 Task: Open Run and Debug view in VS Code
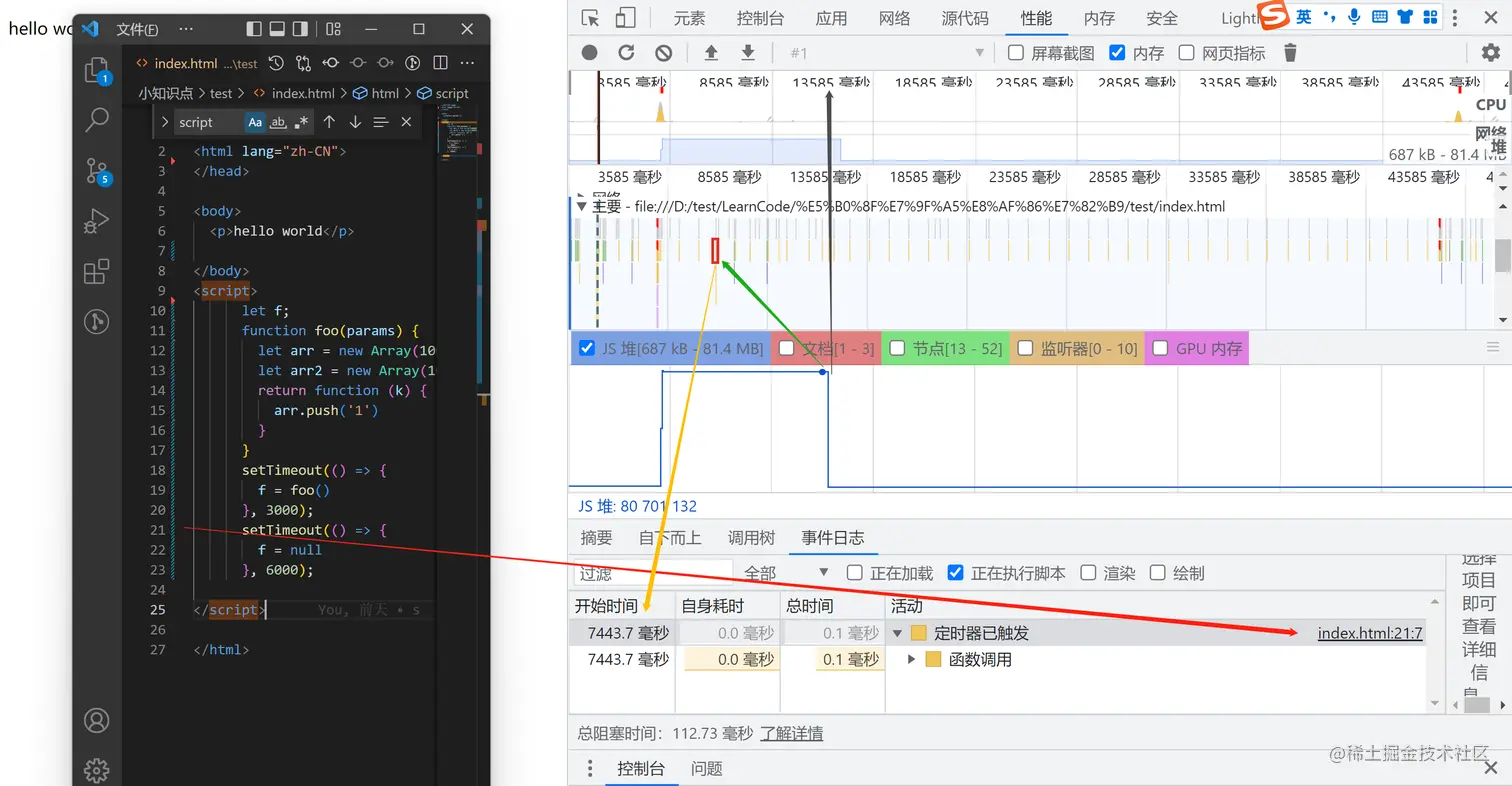(x=97, y=221)
